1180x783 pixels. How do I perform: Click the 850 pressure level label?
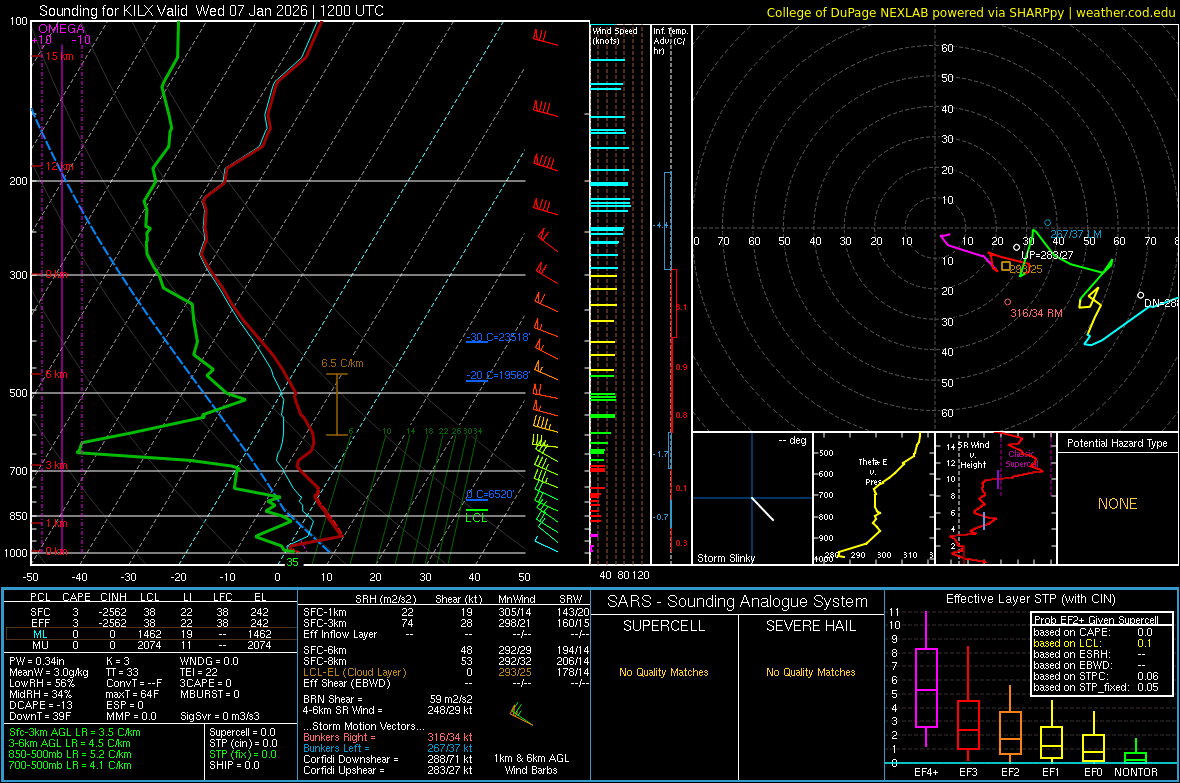(18, 516)
